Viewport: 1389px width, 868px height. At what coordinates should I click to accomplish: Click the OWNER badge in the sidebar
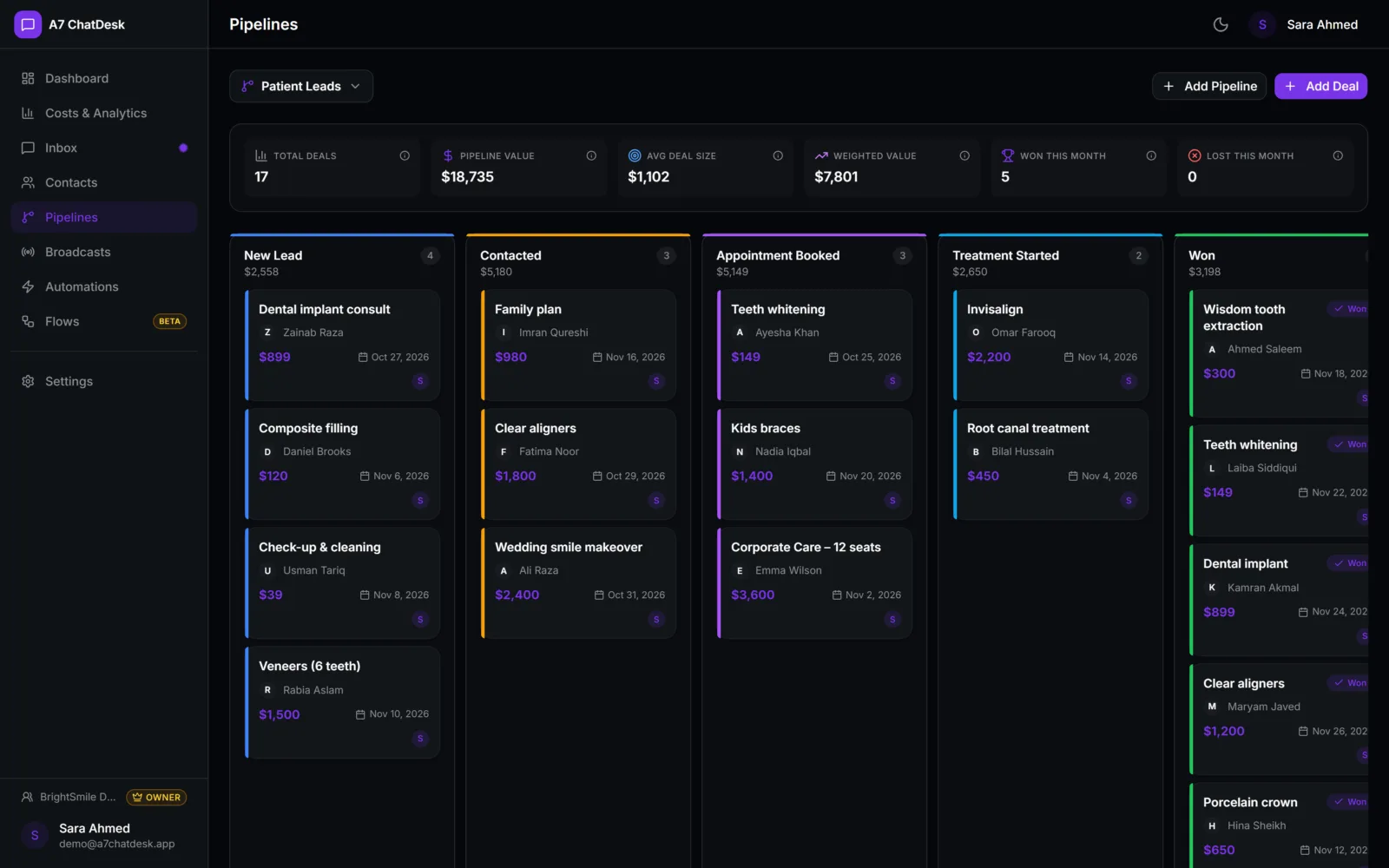[156, 797]
